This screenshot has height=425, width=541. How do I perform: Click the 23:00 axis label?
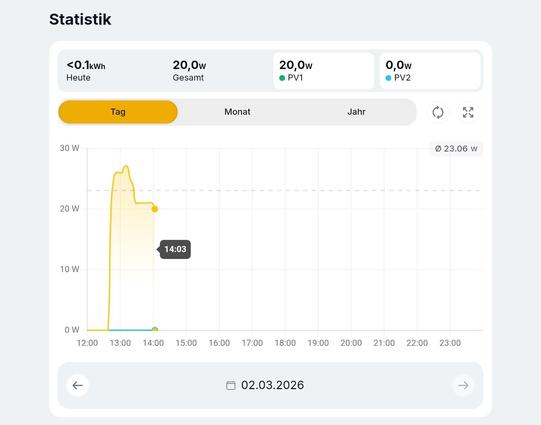pos(450,343)
